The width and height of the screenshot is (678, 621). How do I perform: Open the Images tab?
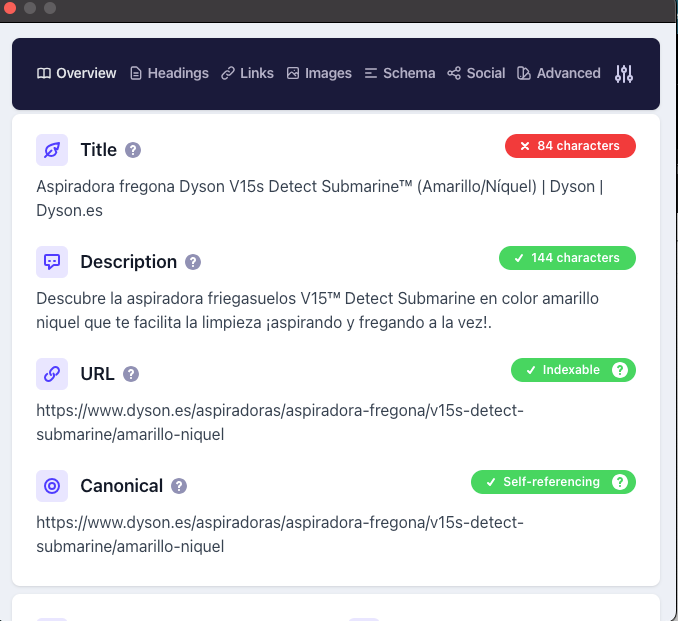tap(319, 73)
